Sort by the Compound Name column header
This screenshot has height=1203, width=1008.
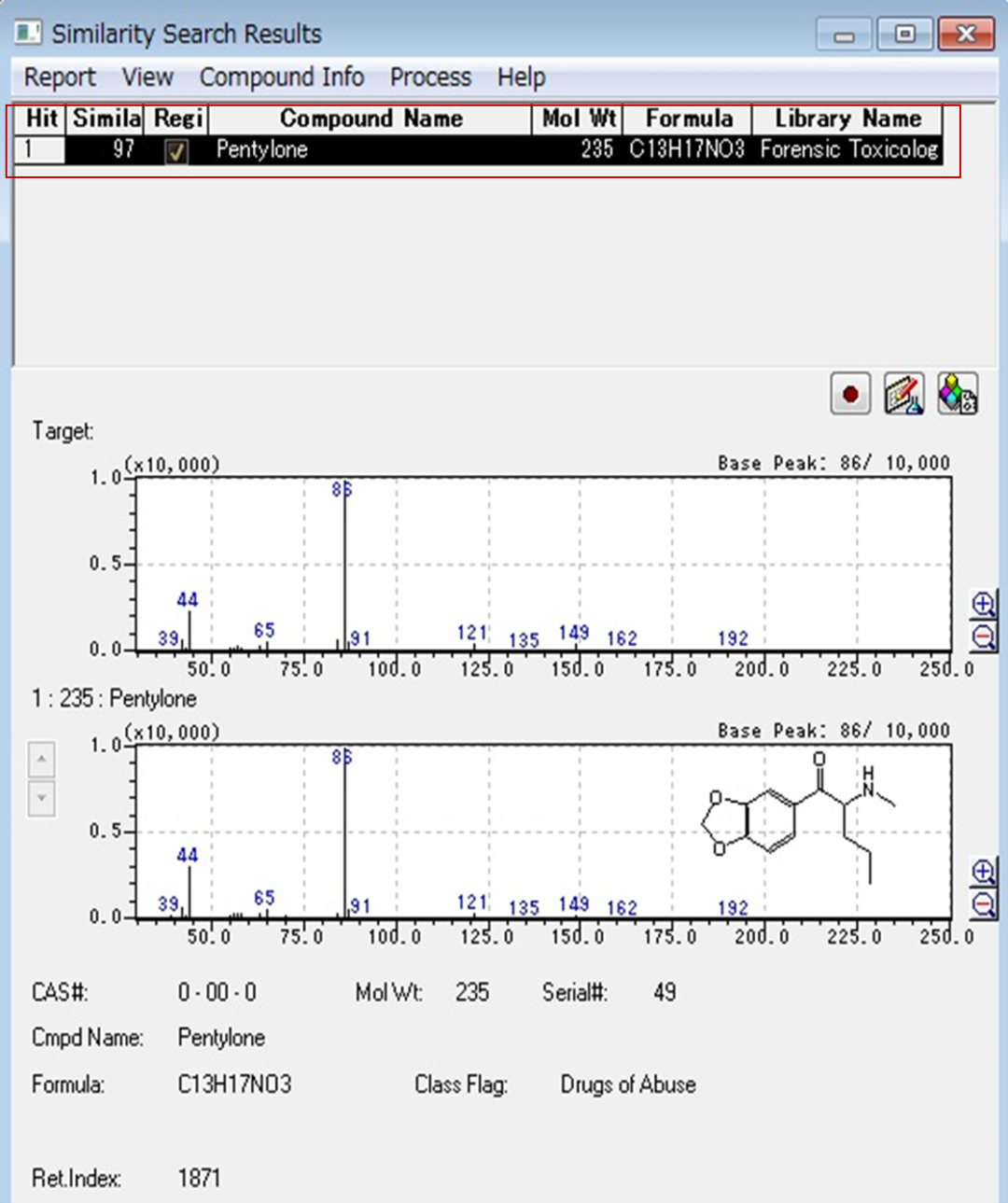(x=371, y=119)
